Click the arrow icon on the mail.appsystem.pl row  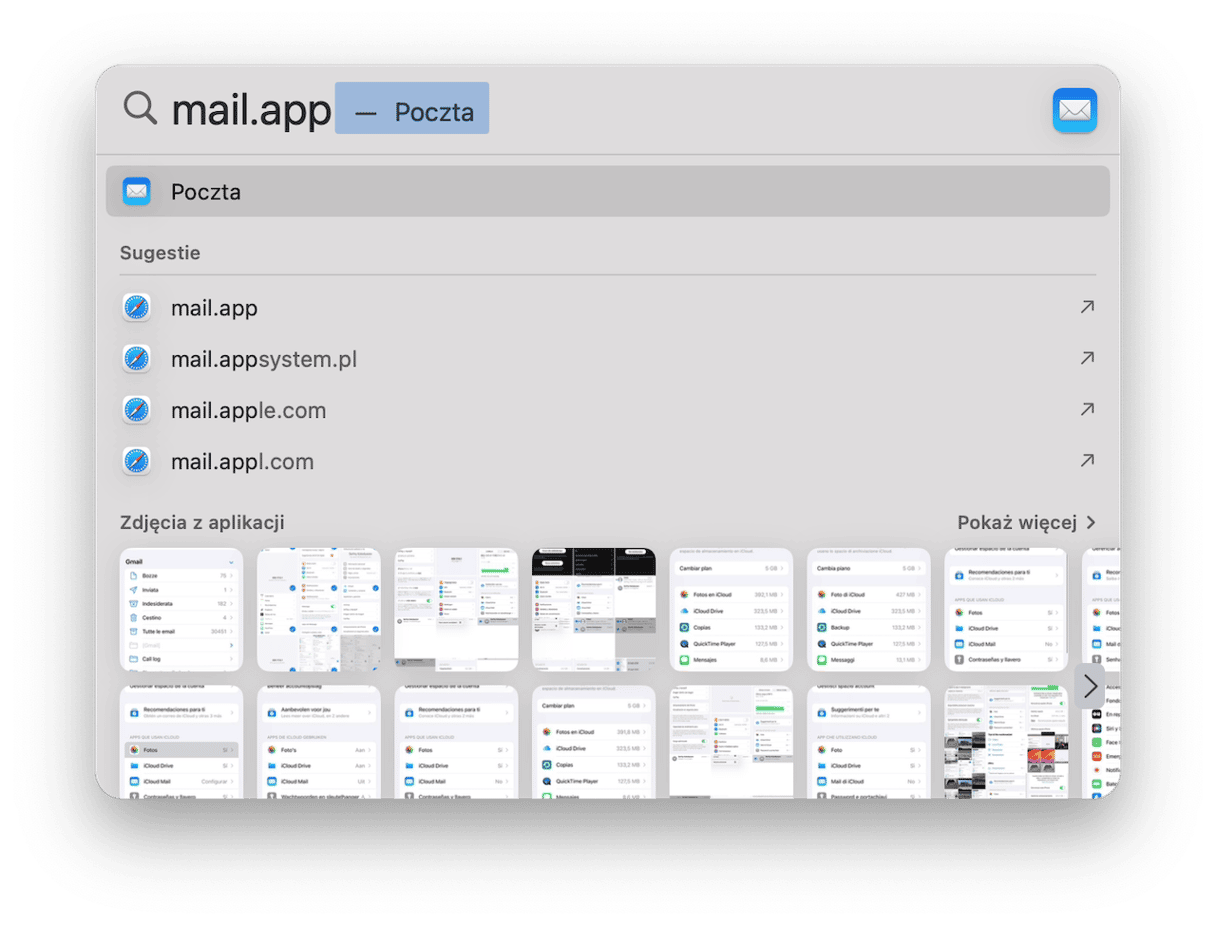click(x=1087, y=358)
